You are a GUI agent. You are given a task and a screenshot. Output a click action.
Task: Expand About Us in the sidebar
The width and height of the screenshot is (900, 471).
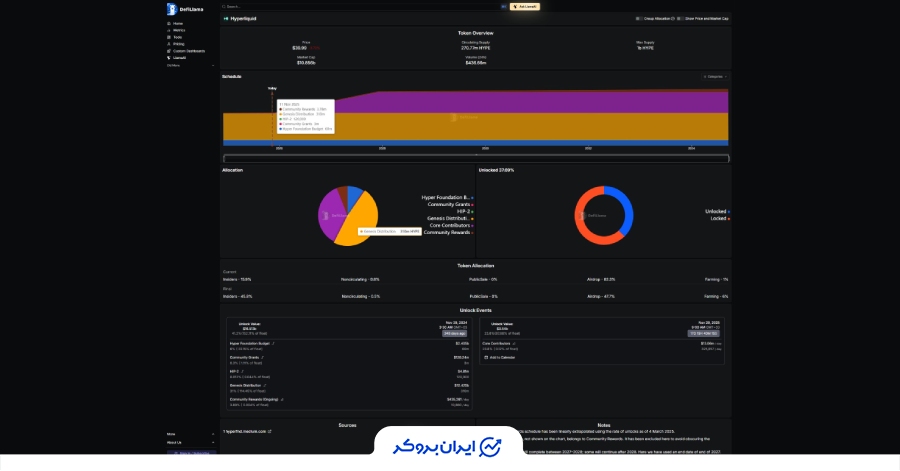175,442
